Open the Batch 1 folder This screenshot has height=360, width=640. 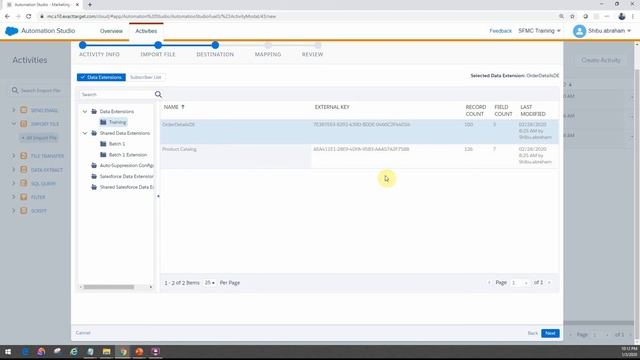(x=117, y=144)
